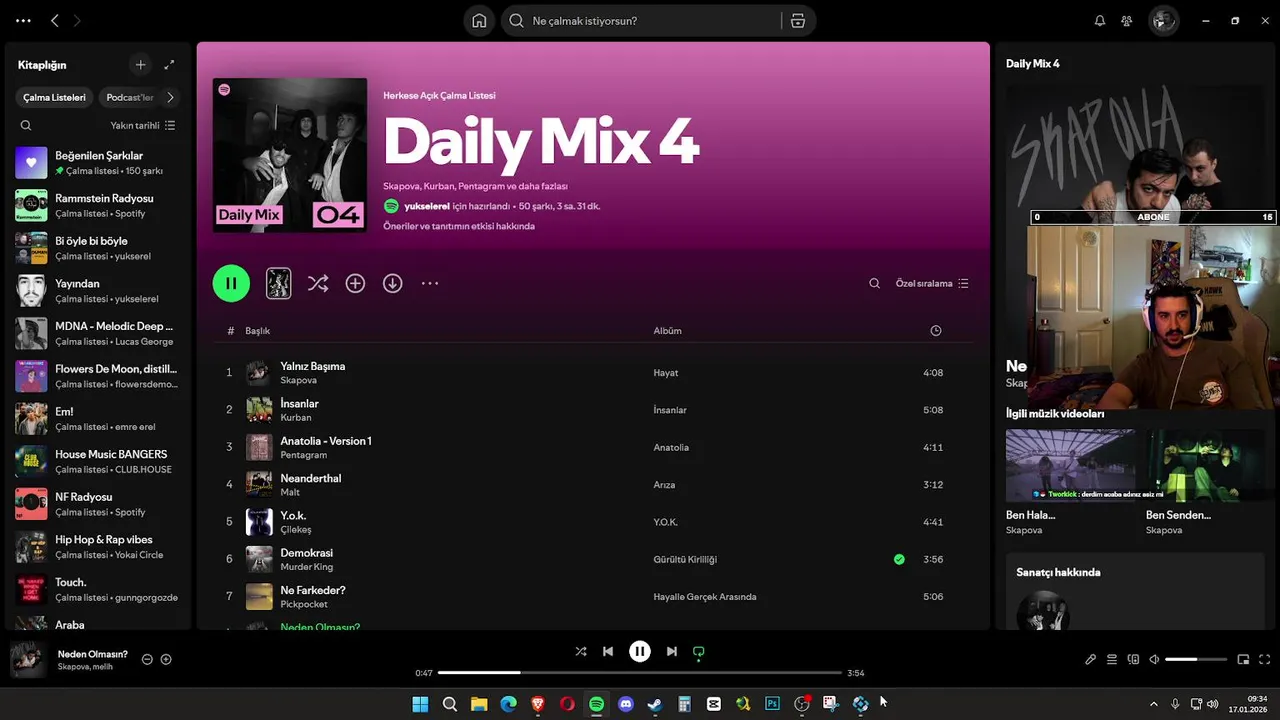Open the album preview card beside the green button
The width and height of the screenshot is (1280, 720).
(278, 283)
